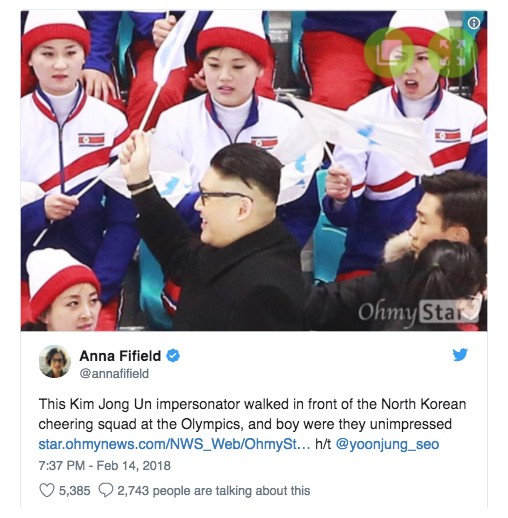508x518 pixels.
Task: Click the impersonator's raised hand in photo
Action: click(x=136, y=156)
